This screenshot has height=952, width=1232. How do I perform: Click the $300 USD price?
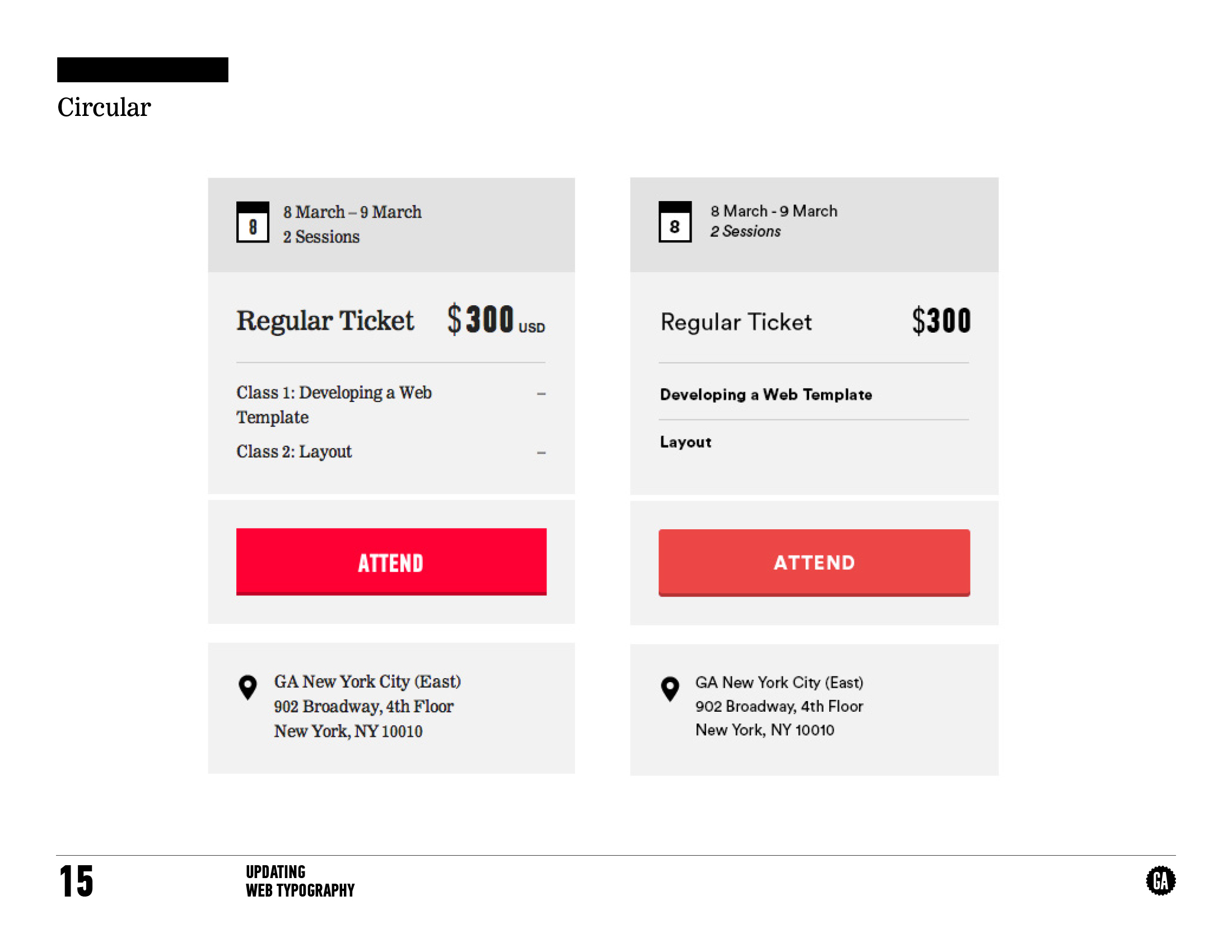click(495, 320)
